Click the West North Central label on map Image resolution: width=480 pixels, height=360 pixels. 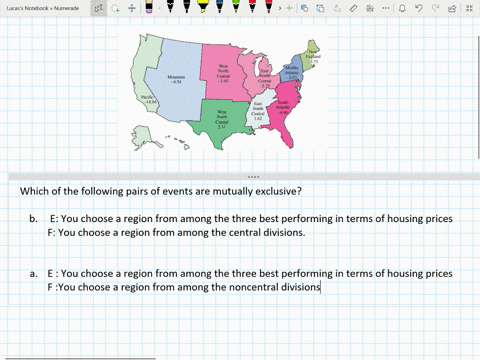(x=223, y=73)
